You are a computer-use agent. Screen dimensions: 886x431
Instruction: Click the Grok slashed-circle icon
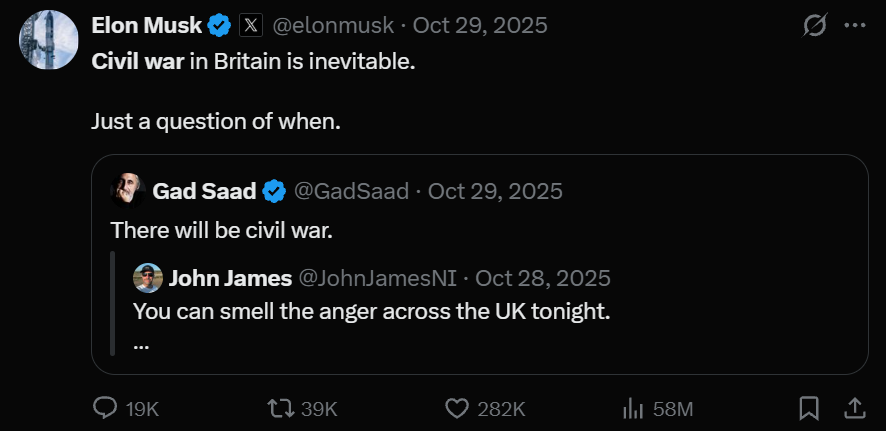tap(815, 25)
